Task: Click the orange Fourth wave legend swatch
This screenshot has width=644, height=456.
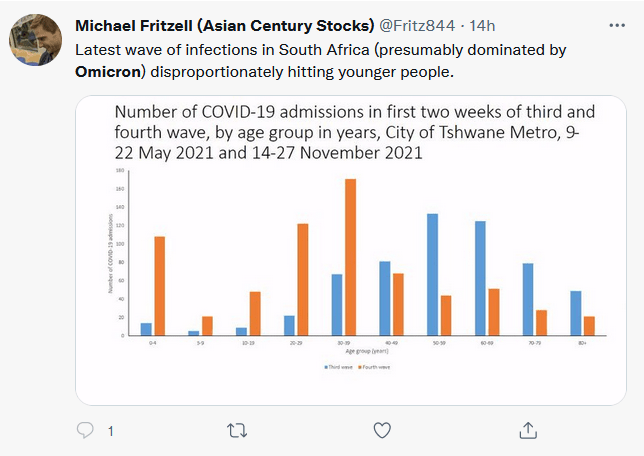Action: pyautogui.click(x=360, y=367)
